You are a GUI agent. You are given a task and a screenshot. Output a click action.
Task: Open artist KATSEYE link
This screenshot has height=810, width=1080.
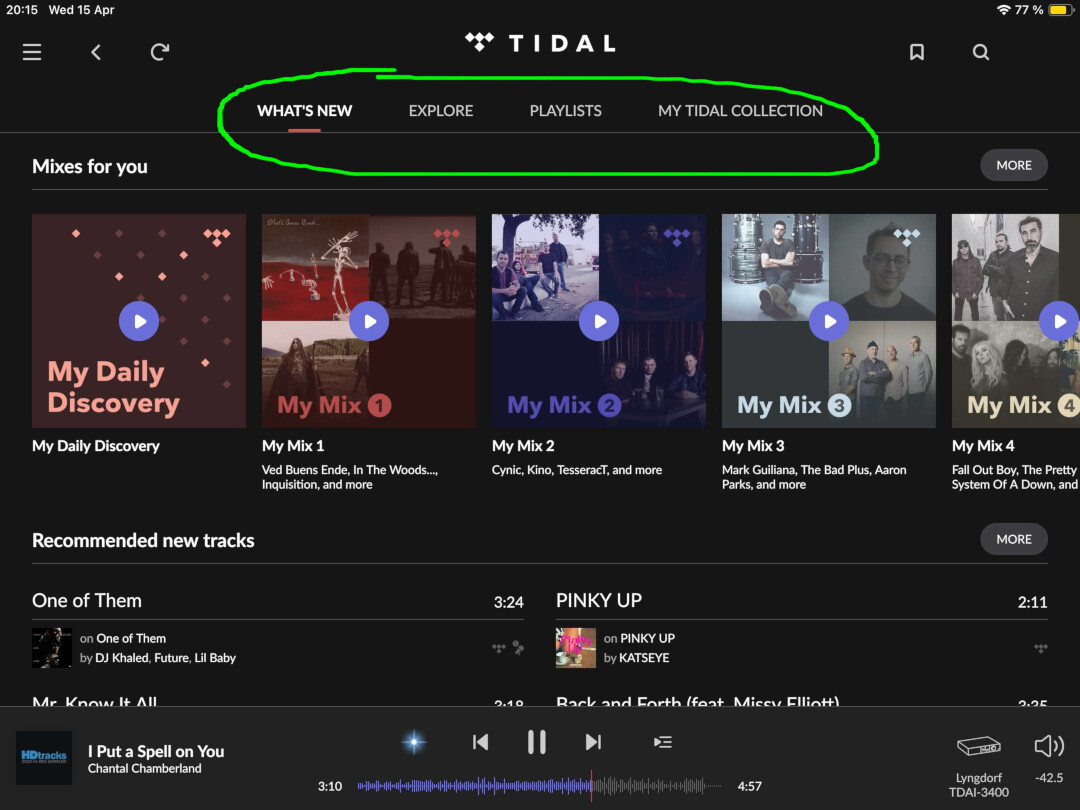(644, 658)
